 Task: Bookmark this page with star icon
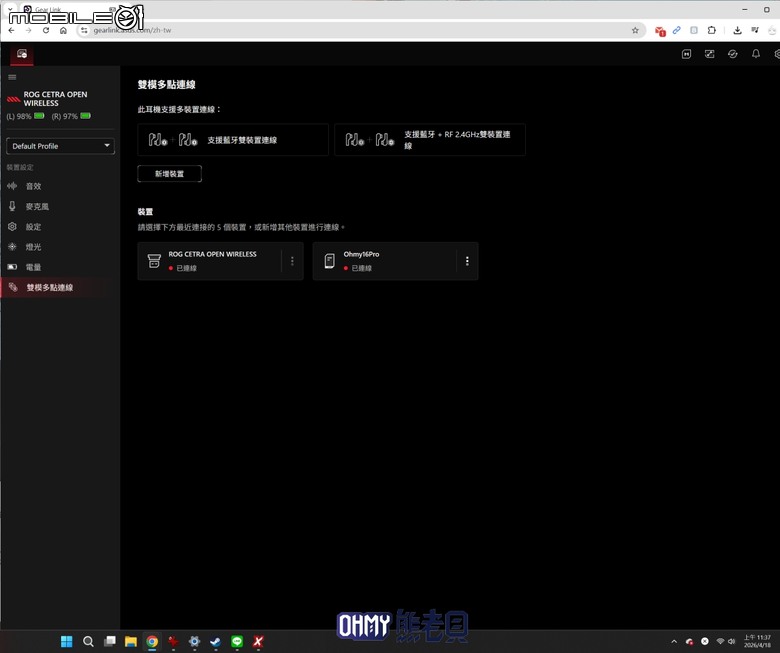point(635,30)
